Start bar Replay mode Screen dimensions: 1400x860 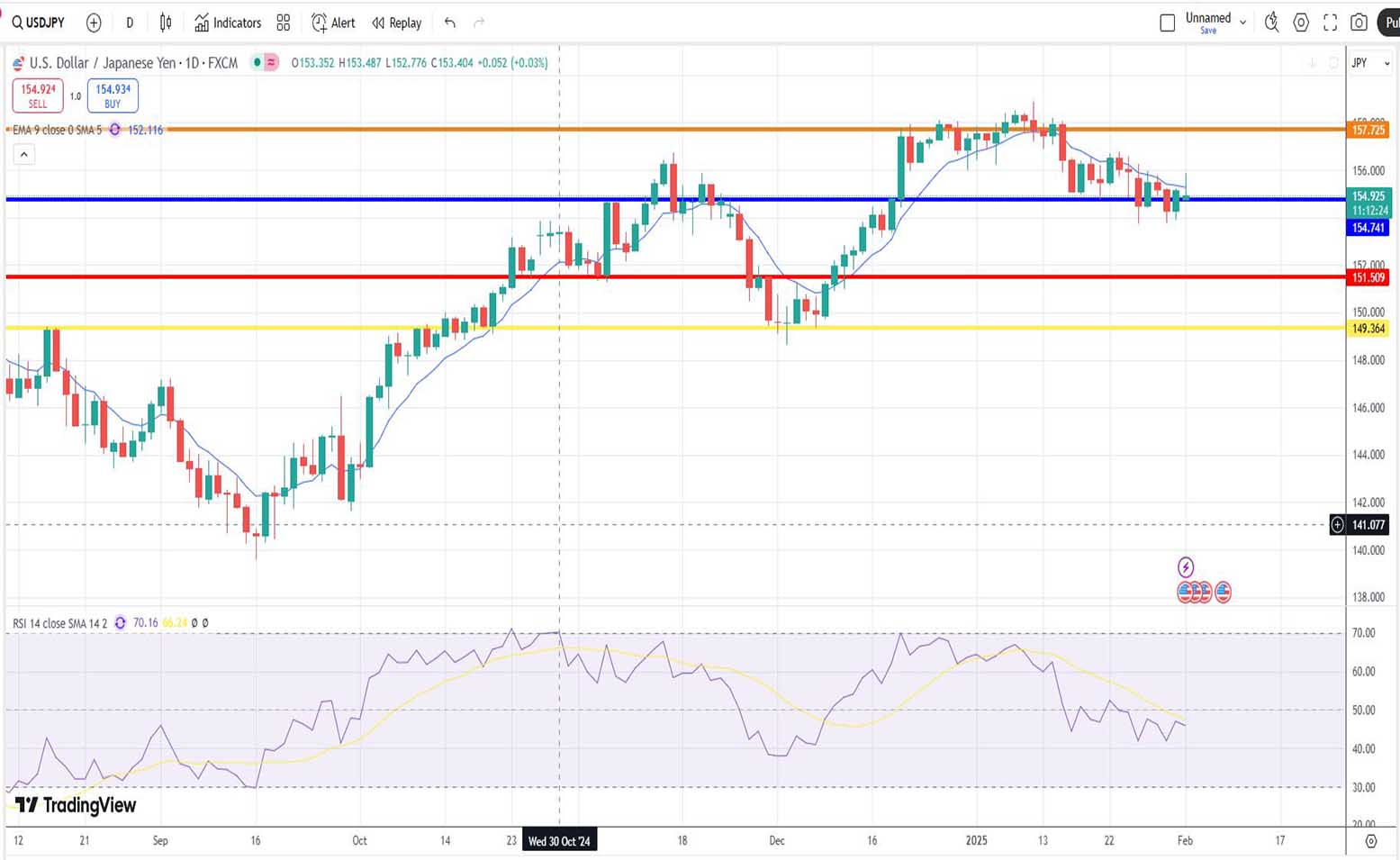(397, 23)
